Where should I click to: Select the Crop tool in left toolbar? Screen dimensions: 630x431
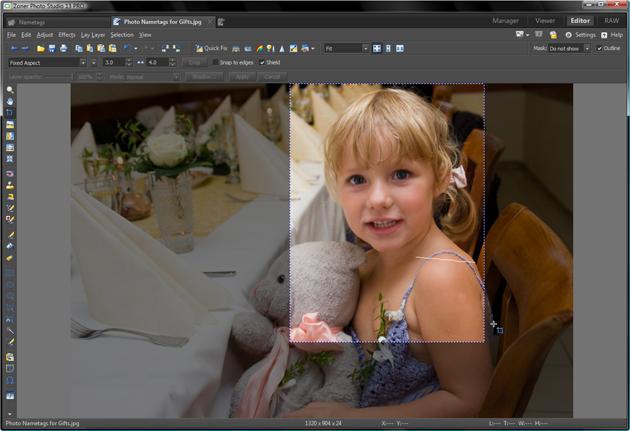coord(10,113)
